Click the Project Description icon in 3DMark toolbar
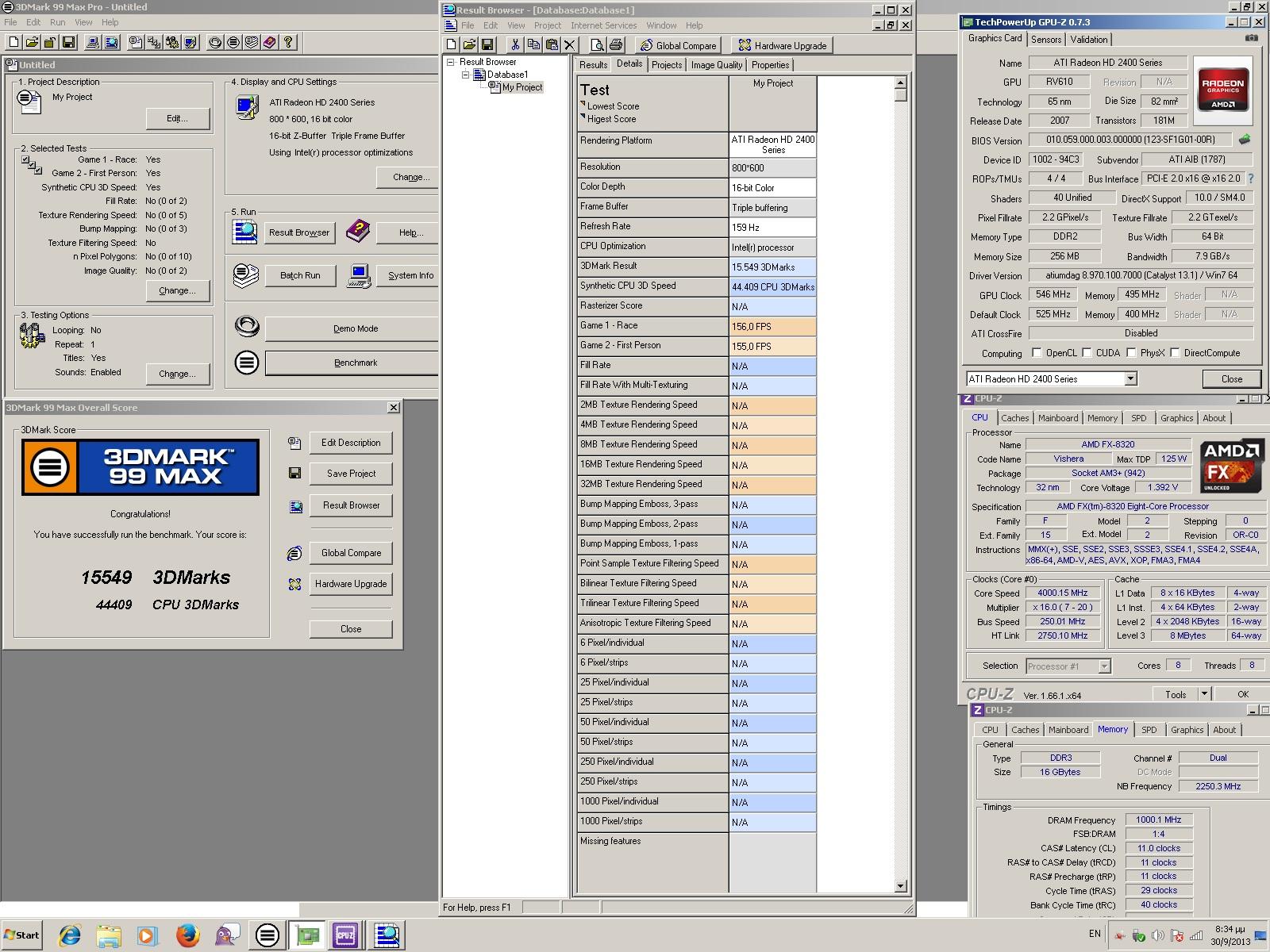Screen dimensions: 1270x952 [136, 42]
